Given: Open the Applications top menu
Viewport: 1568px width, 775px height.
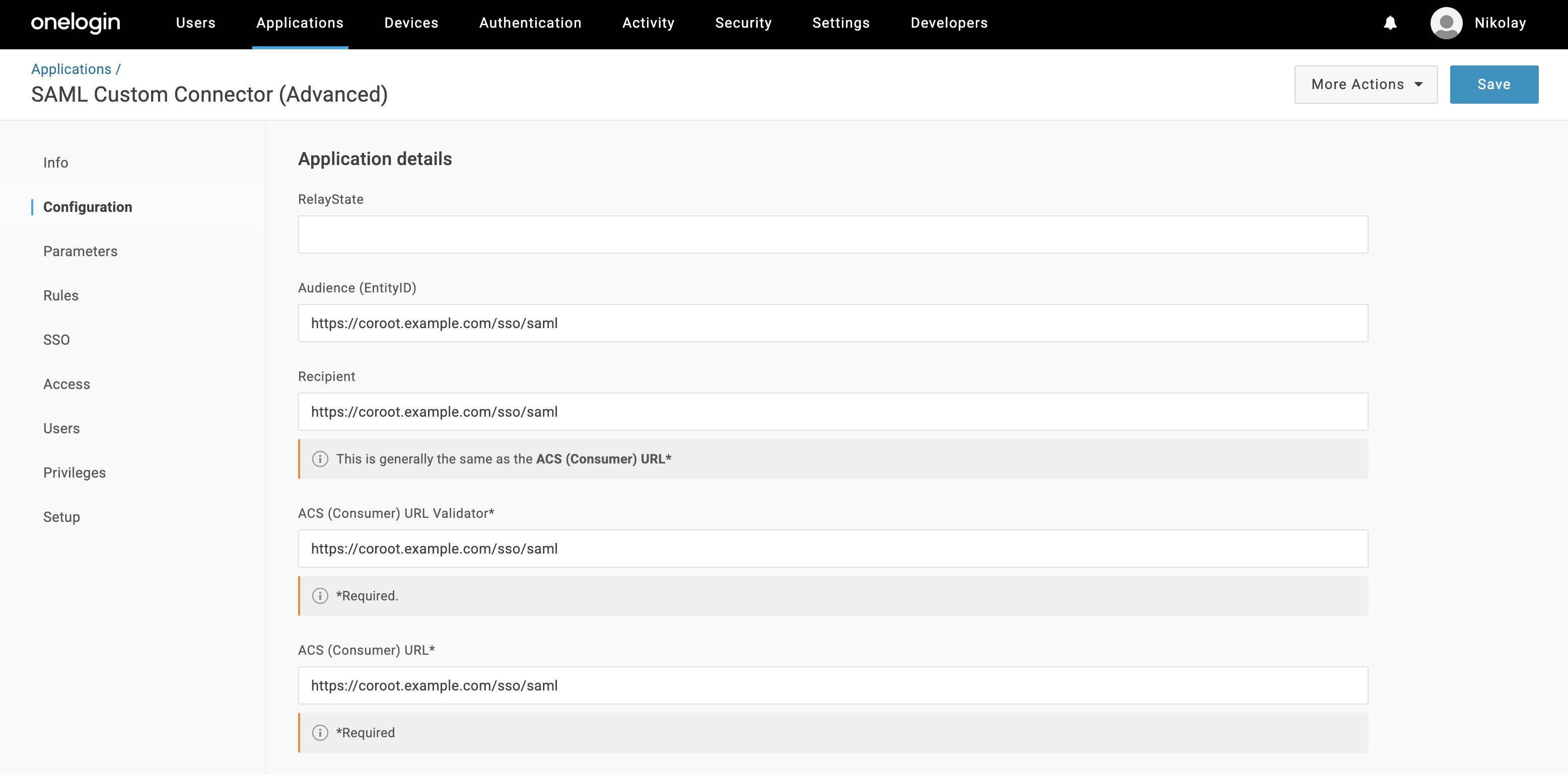Looking at the screenshot, I should 300,23.
